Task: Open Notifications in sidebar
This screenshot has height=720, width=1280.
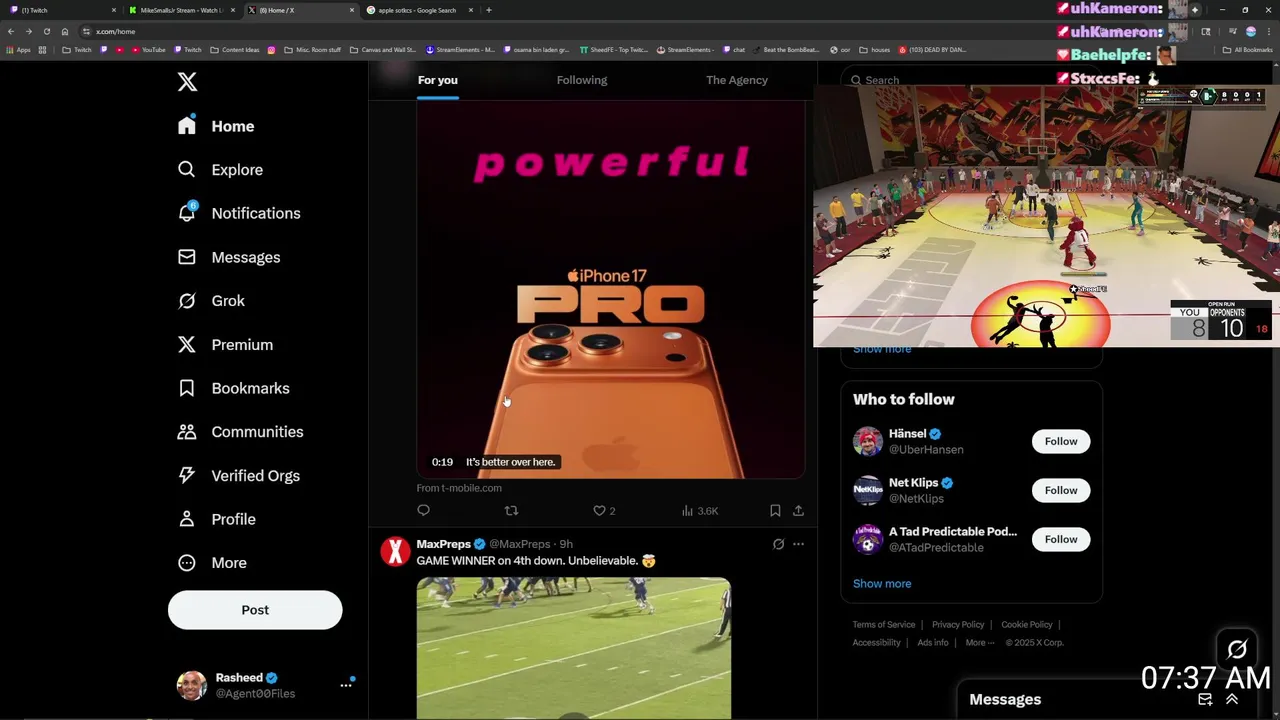Action: point(238,213)
